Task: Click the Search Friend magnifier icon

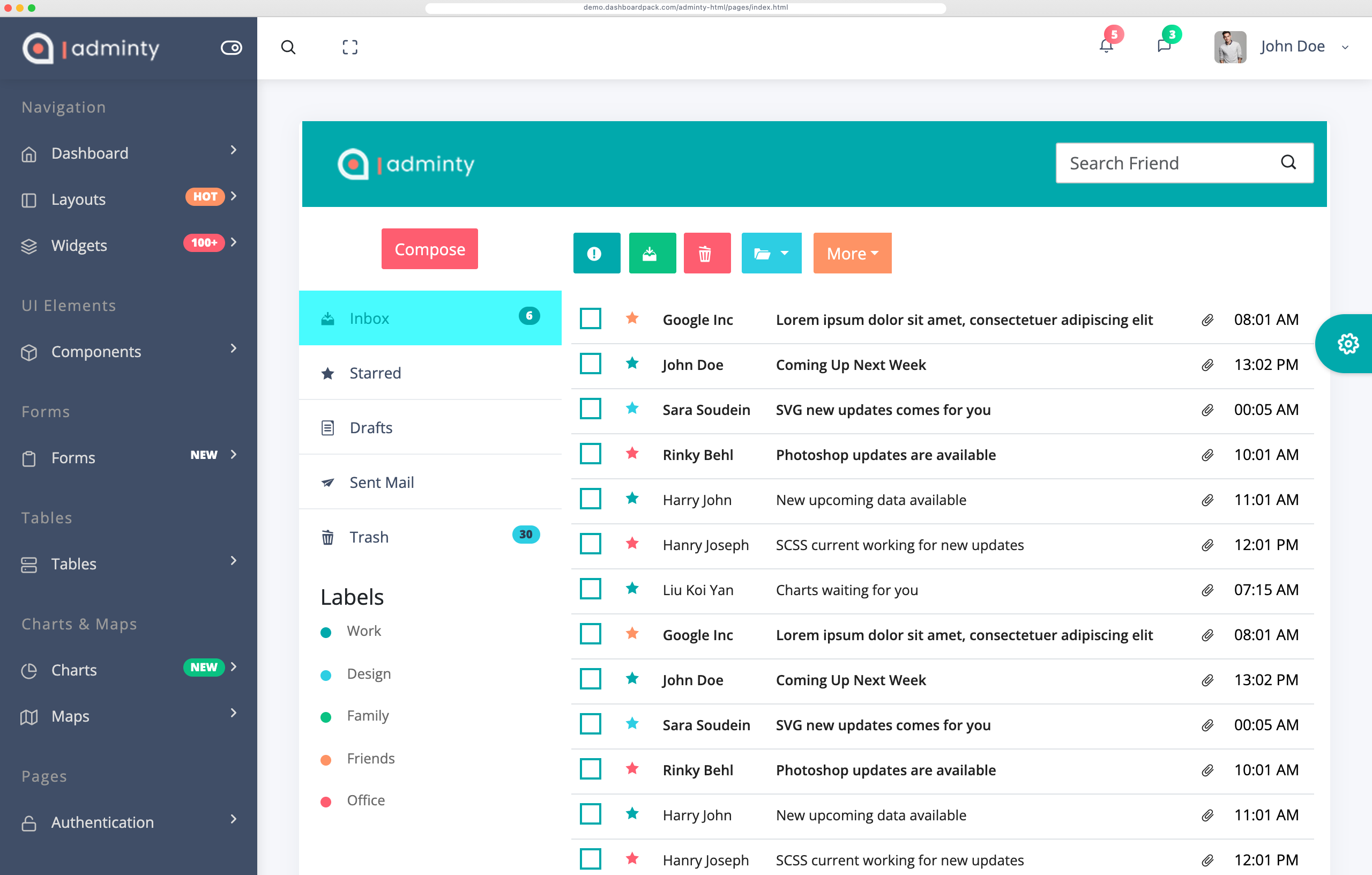Action: (1288, 162)
